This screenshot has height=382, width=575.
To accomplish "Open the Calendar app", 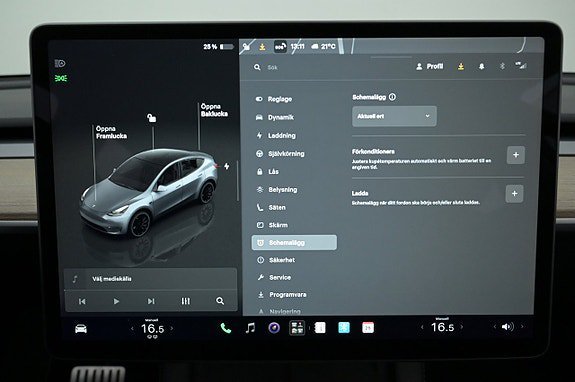I will point(368,328).
